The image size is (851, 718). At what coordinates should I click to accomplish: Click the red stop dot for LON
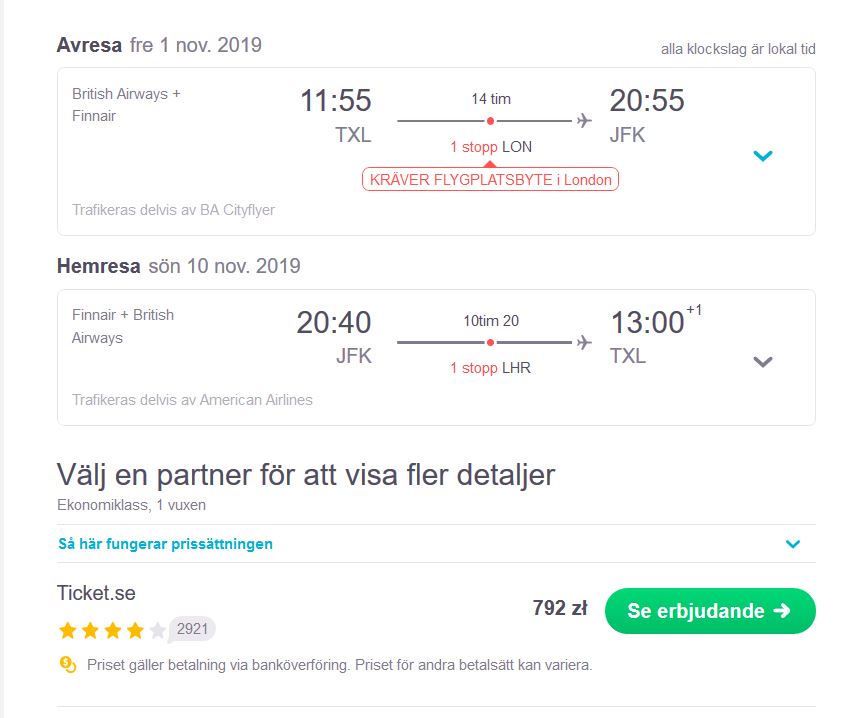click(490, 121)
